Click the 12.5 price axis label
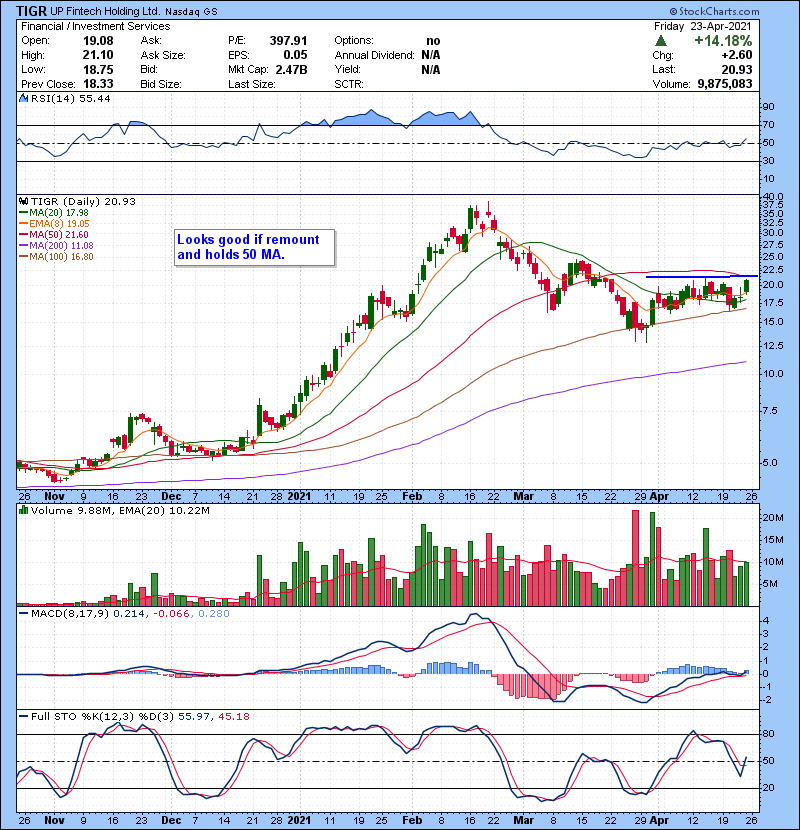 pos(773,346)
